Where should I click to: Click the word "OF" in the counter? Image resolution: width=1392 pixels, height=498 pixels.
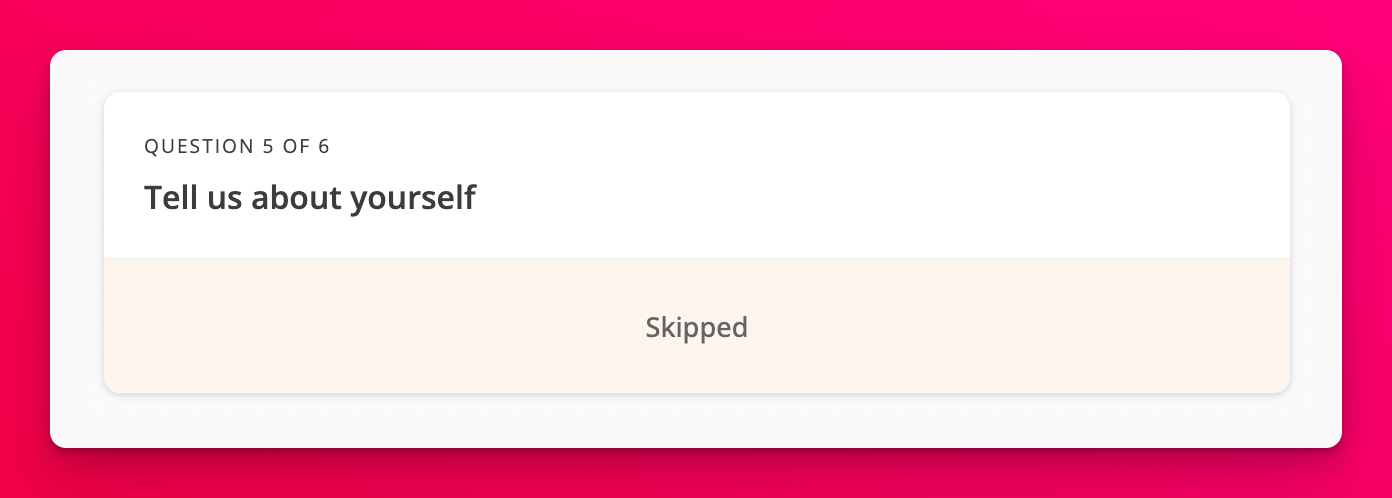(x=296, y=146)
